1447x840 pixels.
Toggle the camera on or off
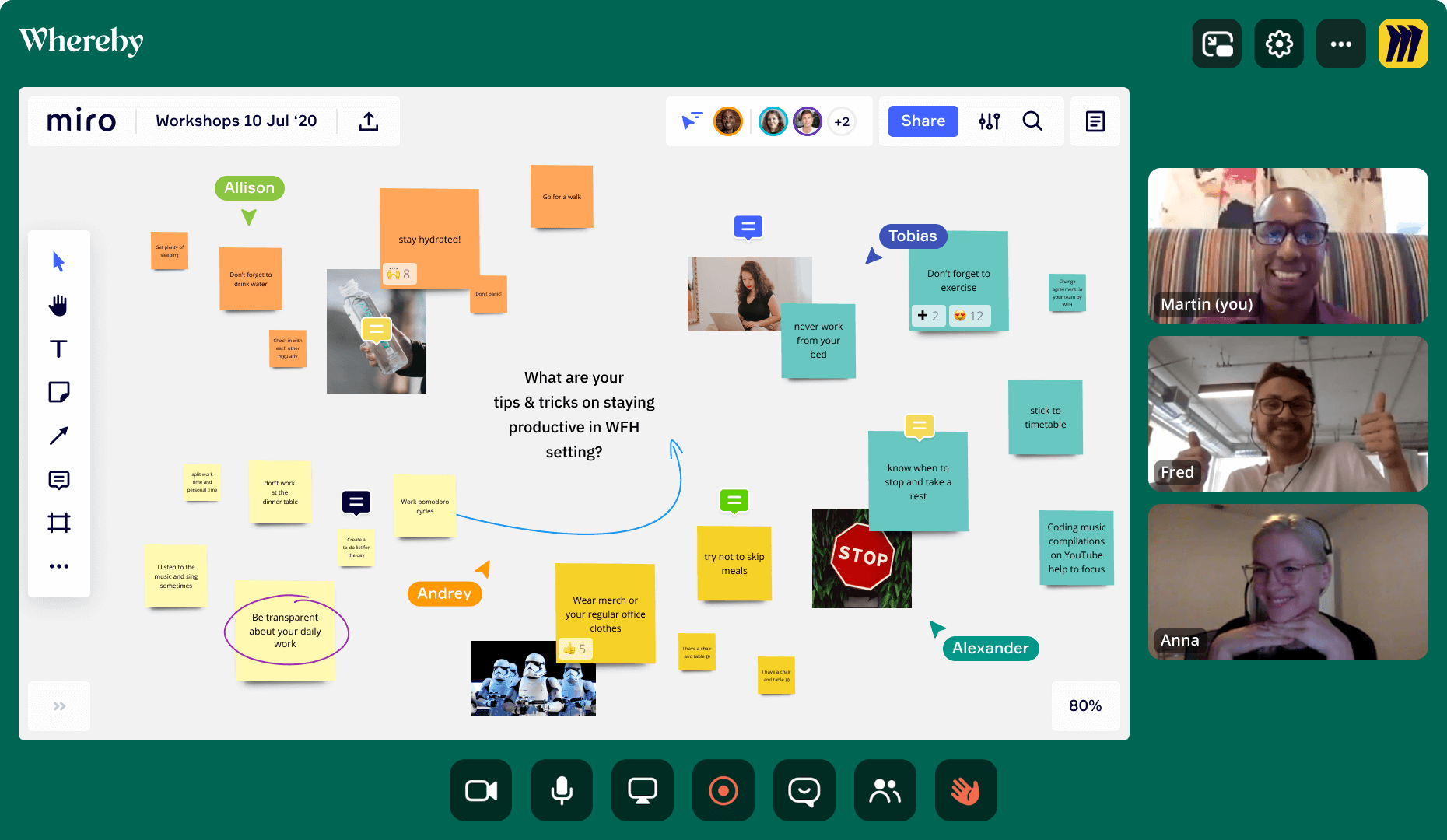click(481, 791)
